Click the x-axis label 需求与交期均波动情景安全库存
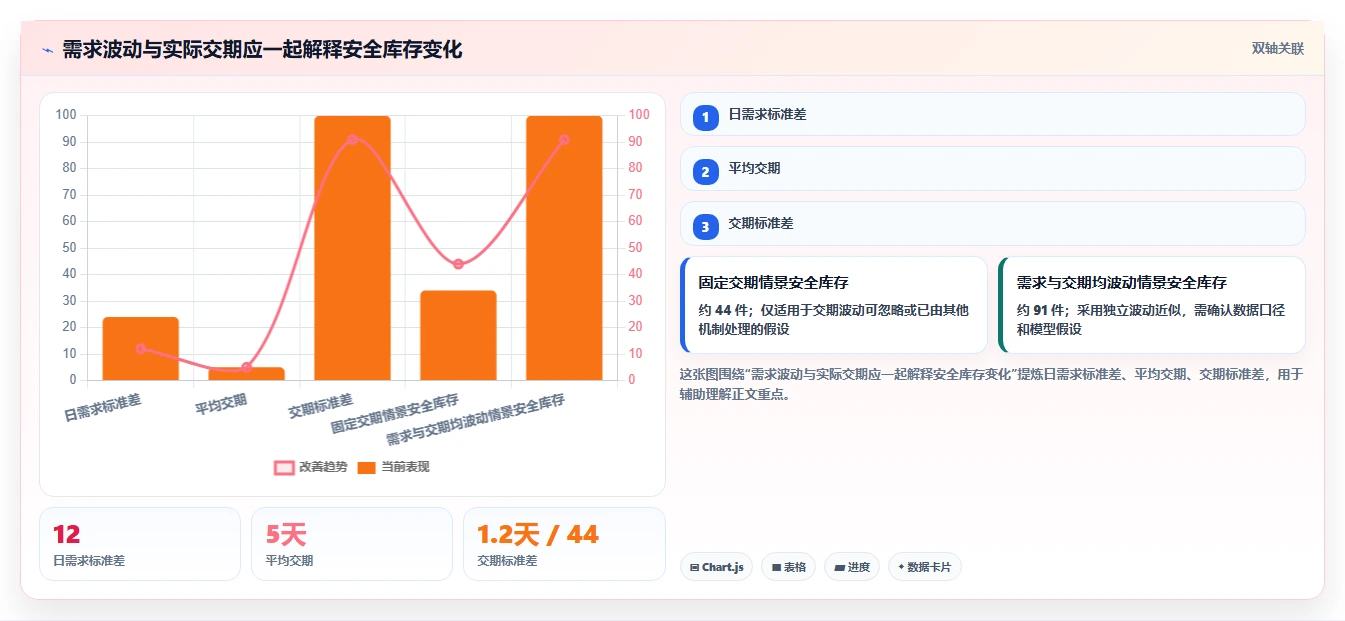This screenshot has height=621, width=1345. coord(476,420)
